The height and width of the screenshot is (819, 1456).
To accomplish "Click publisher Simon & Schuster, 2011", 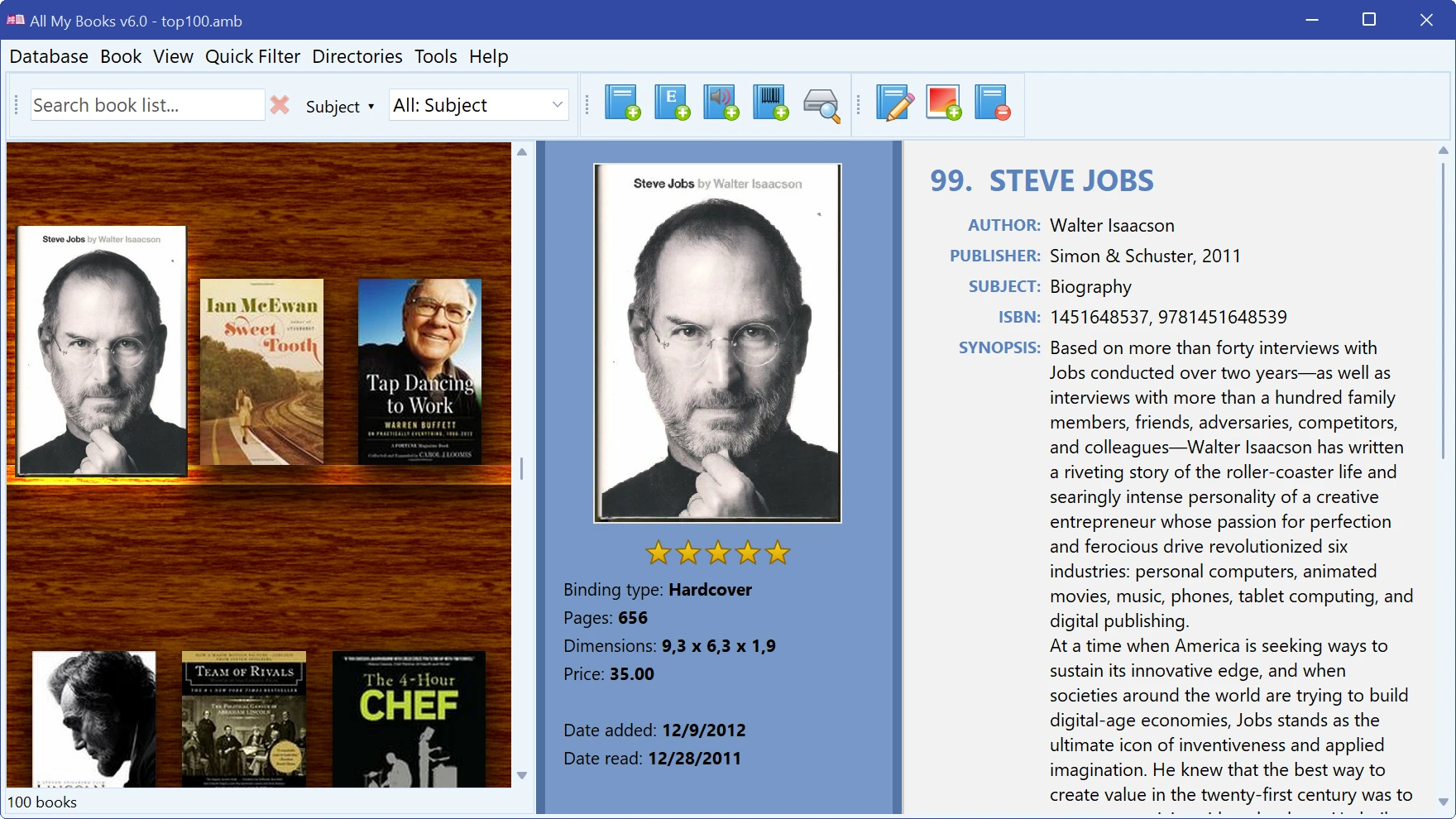I will pos(1145,256).
